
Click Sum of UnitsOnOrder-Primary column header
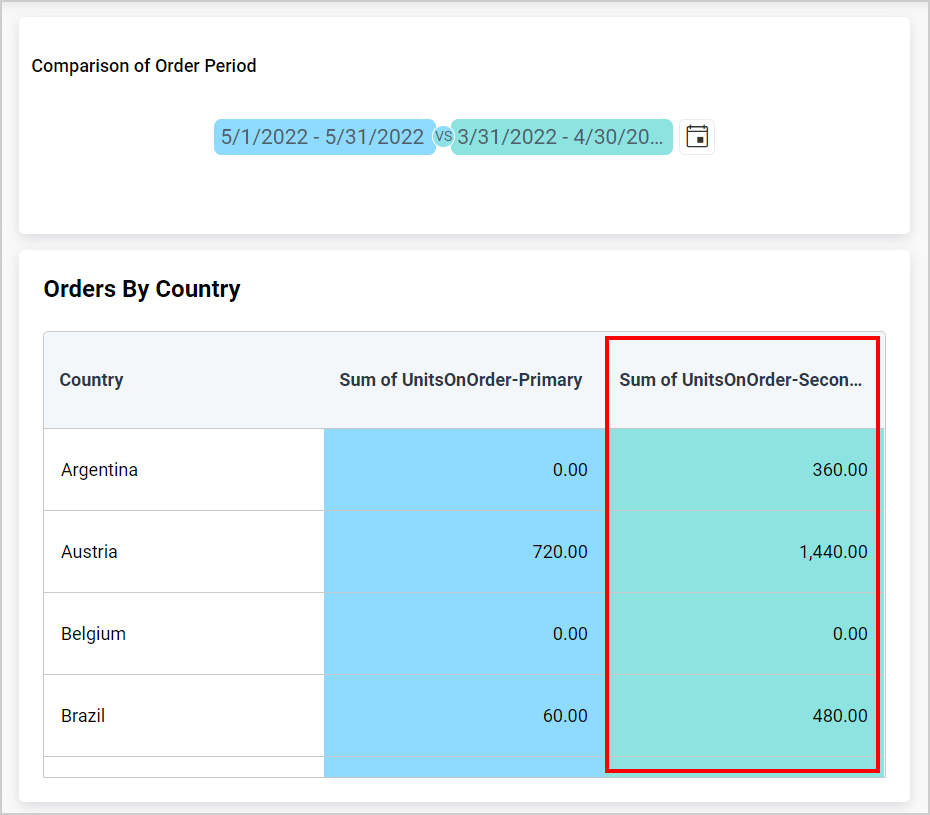click(460, 380)
